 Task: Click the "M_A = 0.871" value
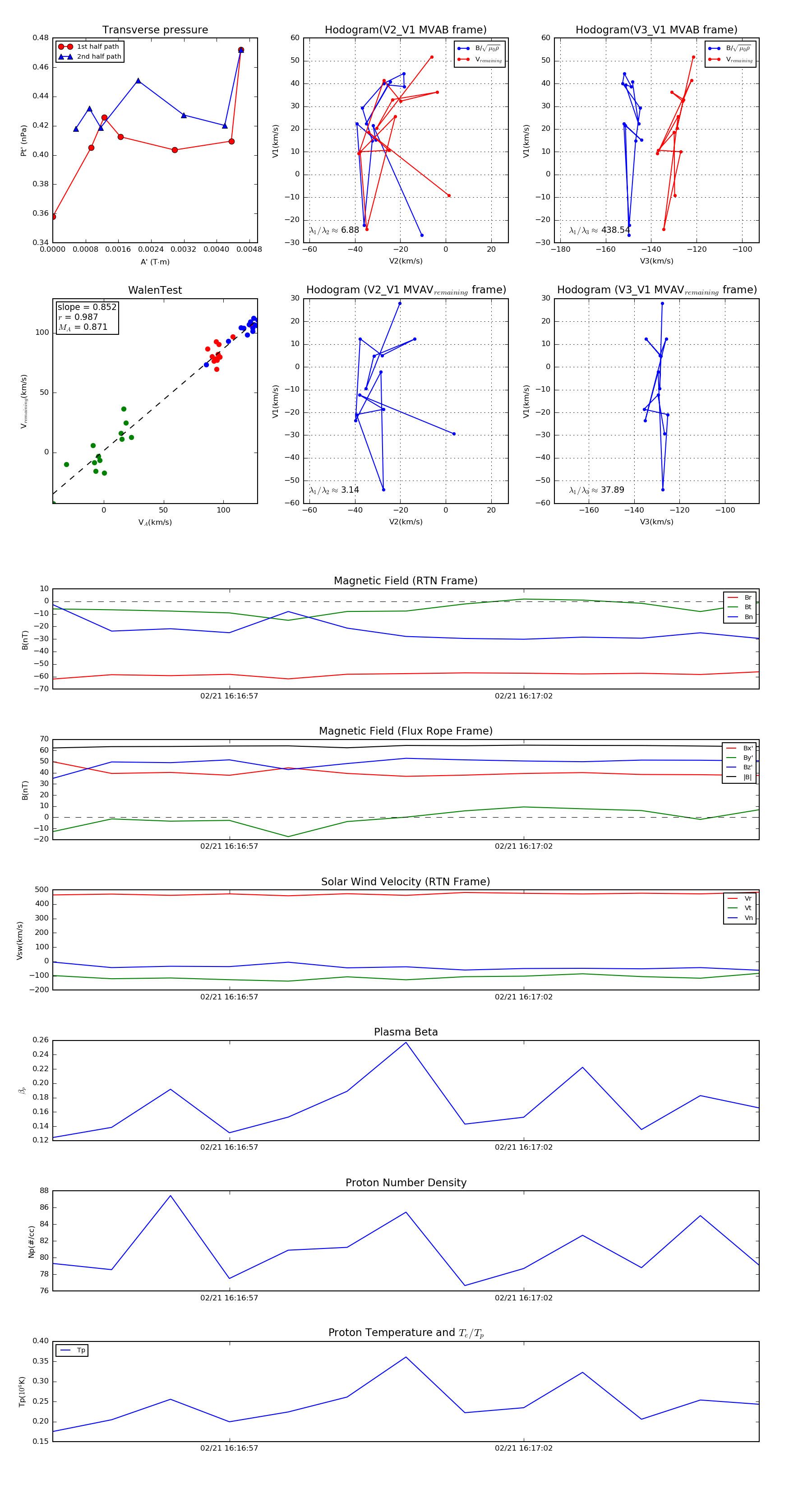(x=83, y=327)
